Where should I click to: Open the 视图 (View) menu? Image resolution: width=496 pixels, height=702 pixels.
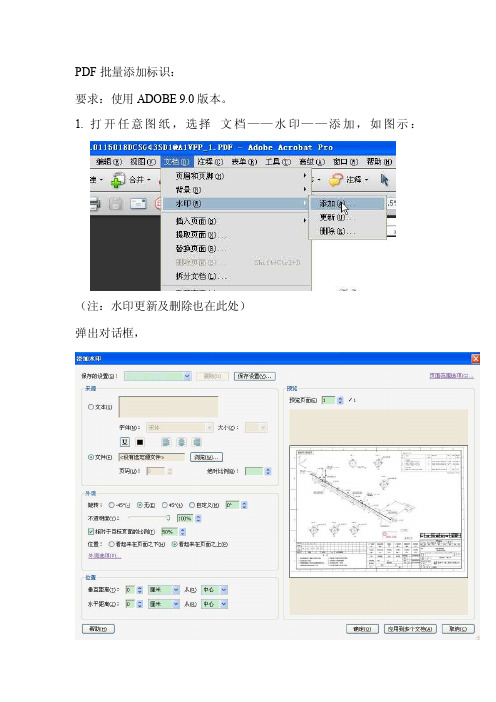tap(143, 162)
